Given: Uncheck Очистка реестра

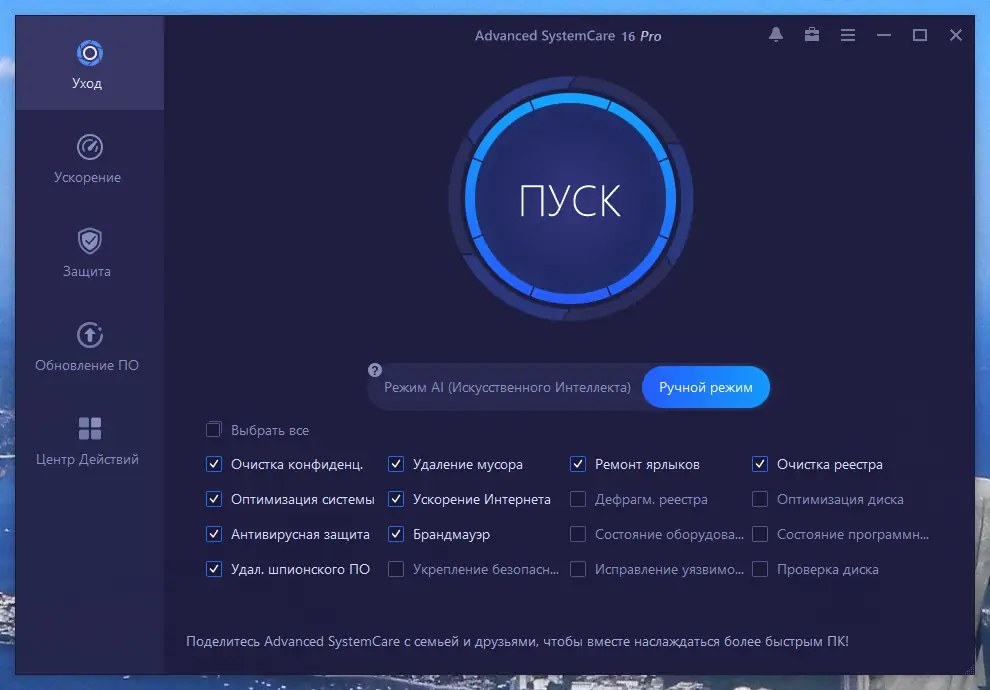Looking at the screenshot, I should 760,464.
